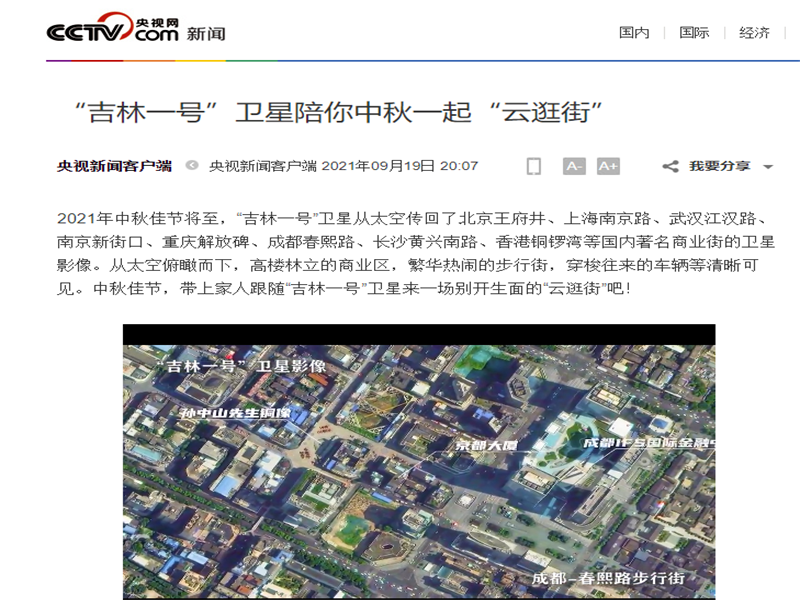Decrease font size with A- button
The height and width of the screenshot is (600, 800).
(574, 166)
